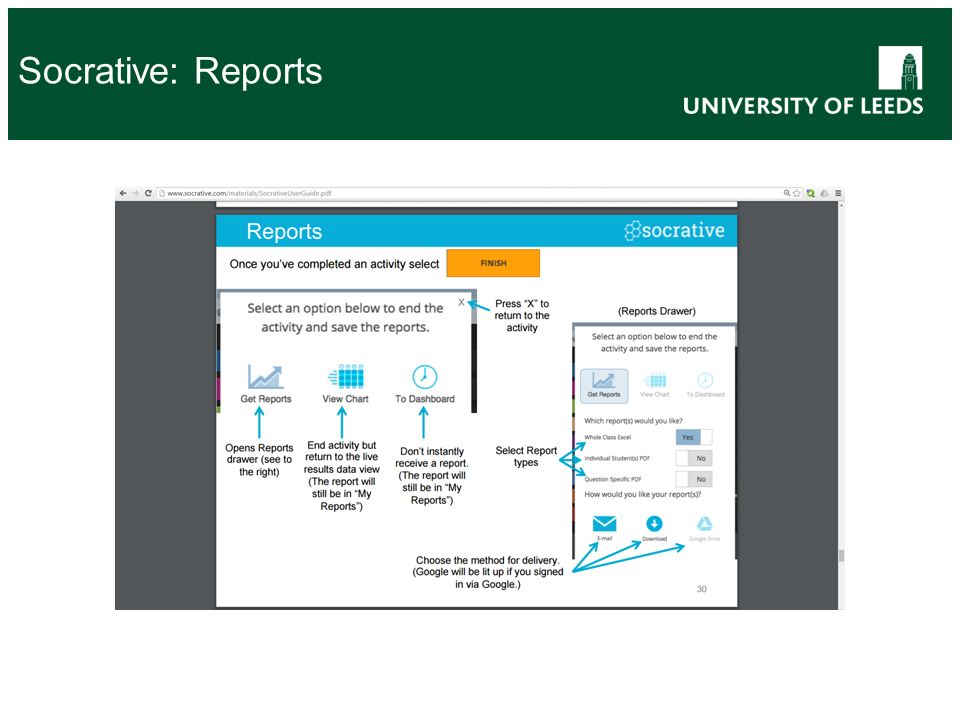Select Get Reports in the Reports Drawer
This screenshot has width=960, height=720.
(x=604, y=385)
